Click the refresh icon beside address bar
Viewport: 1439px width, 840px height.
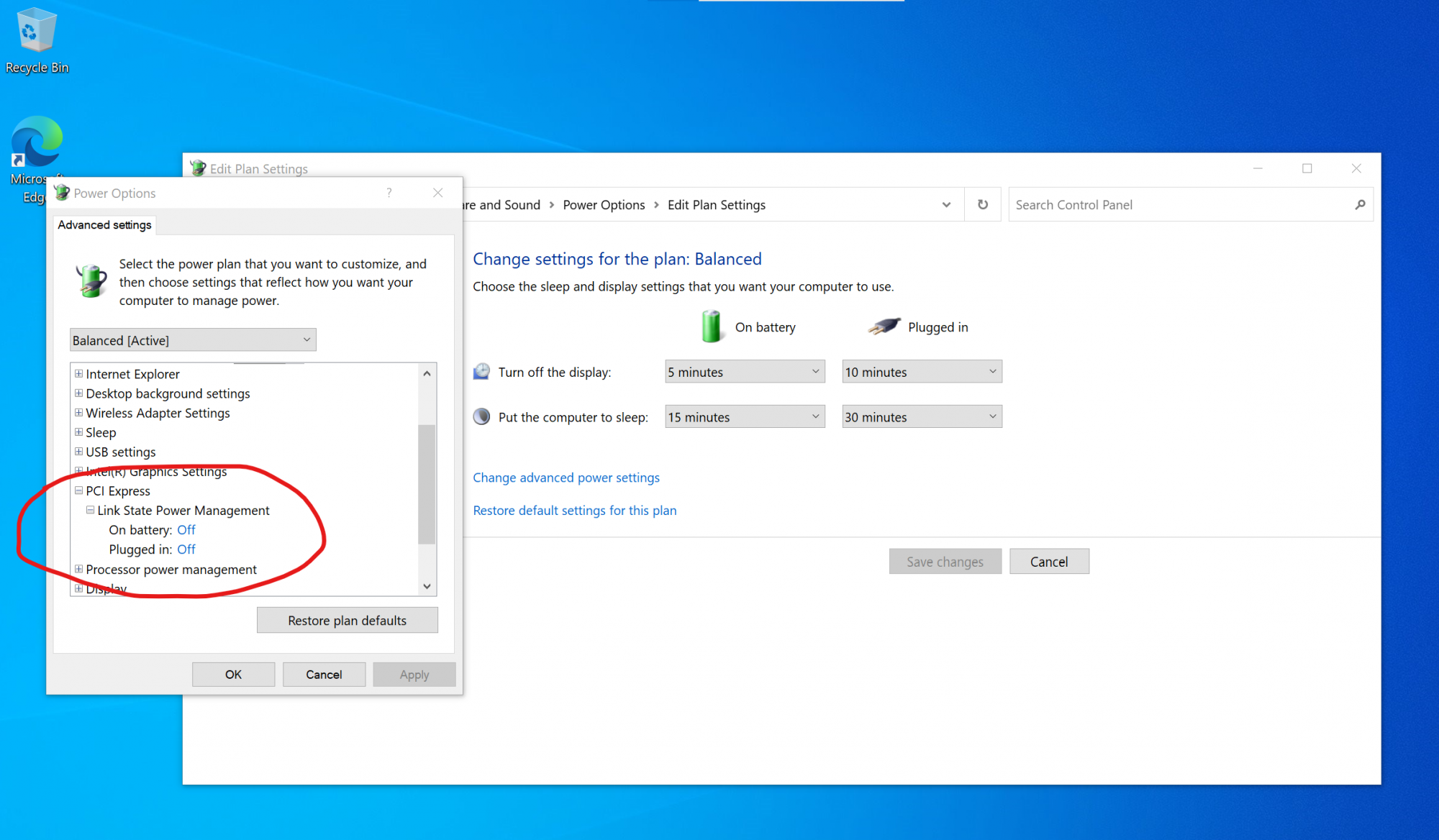(982, 205)
